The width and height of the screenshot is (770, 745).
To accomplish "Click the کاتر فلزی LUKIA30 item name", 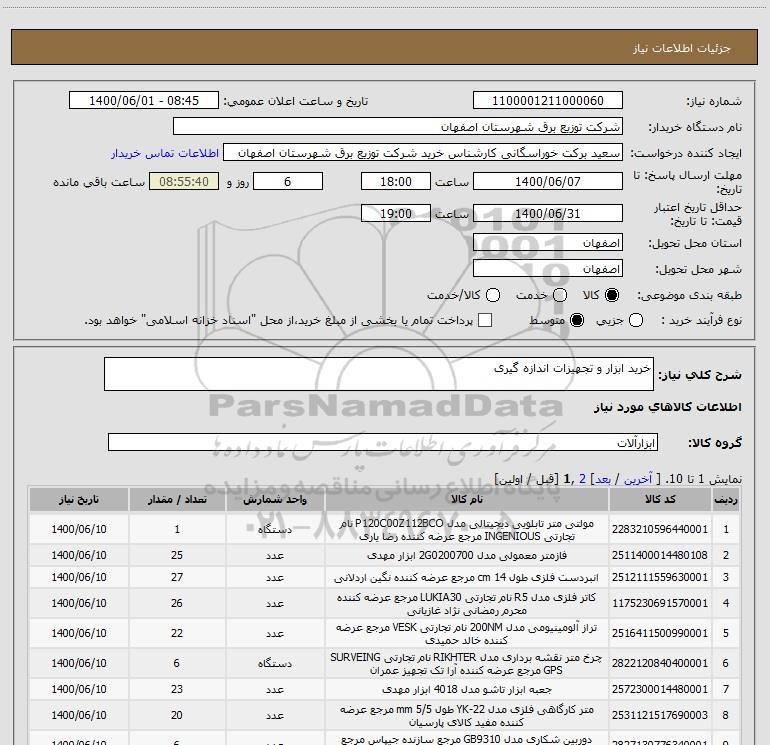I will point(467,604).
